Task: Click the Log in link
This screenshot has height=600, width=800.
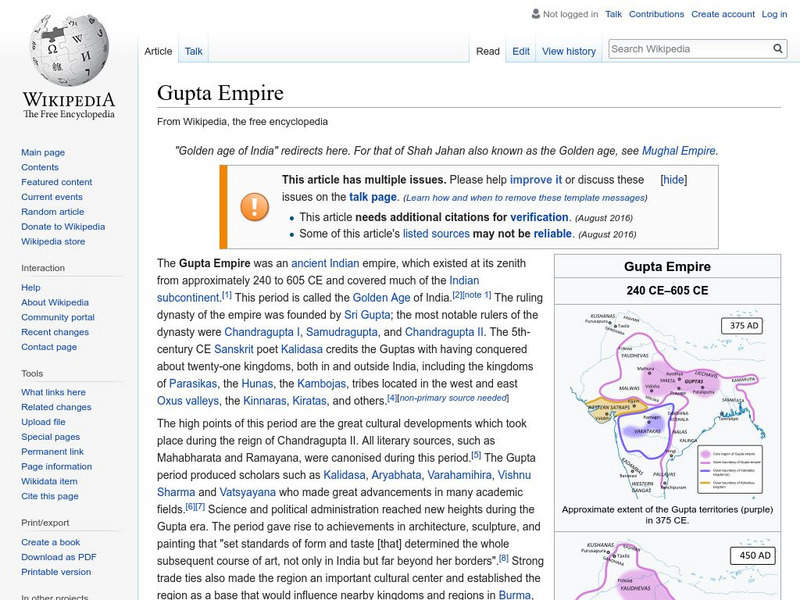Action: tap(774, 14)
